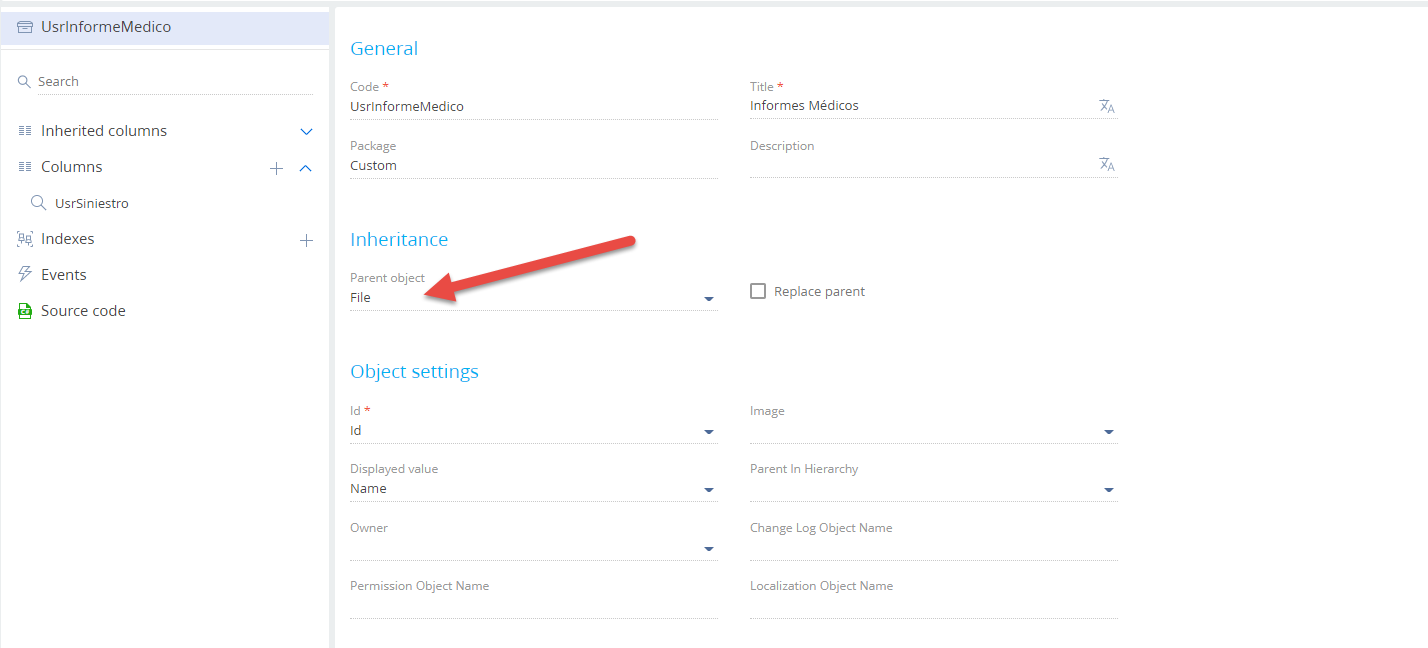This screenshot has height=648, width=1428.
Task: Open the Displayed value dropdown arrow
Action: pyautogui.click(x=709, y=490)
